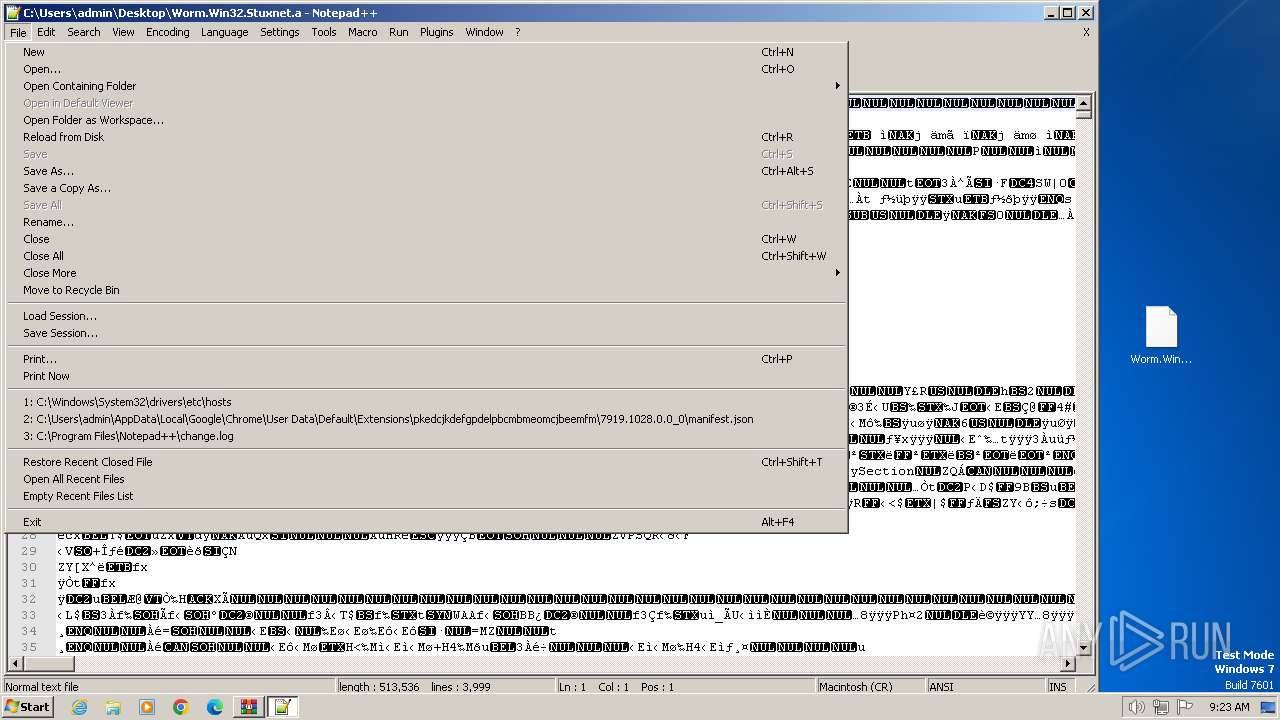
Task: Open the Plugins menu
Action: tap(437, 32)
